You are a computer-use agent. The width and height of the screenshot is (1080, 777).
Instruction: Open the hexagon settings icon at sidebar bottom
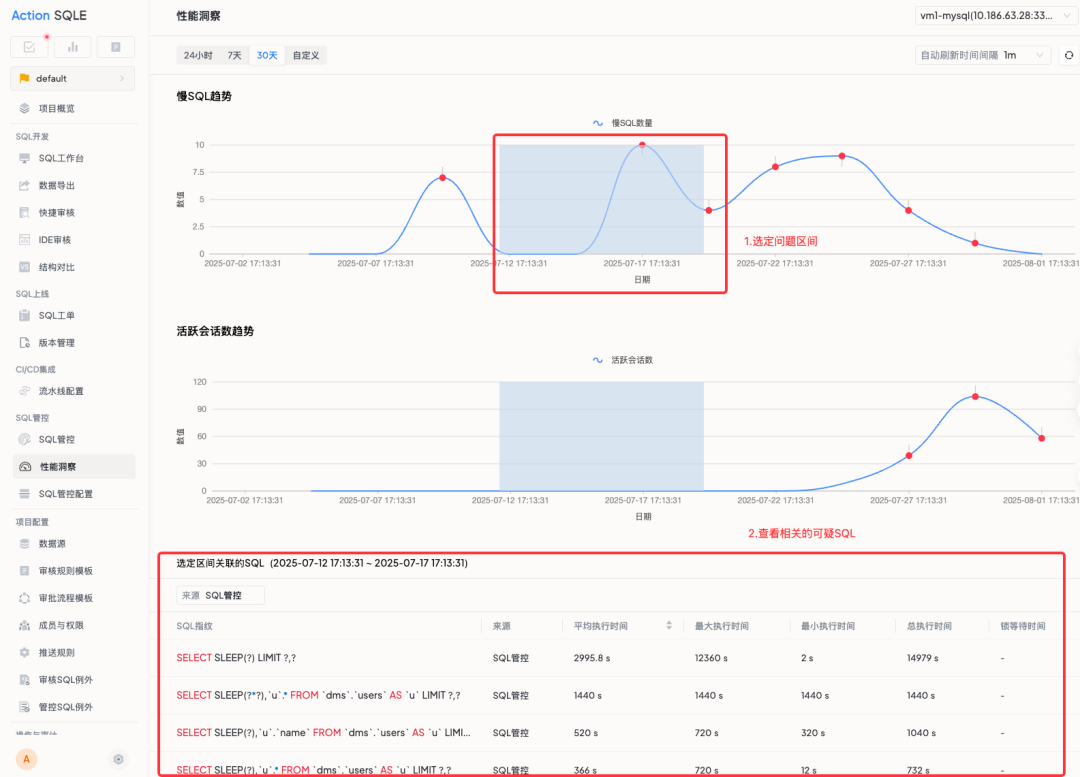coord(118,759)
